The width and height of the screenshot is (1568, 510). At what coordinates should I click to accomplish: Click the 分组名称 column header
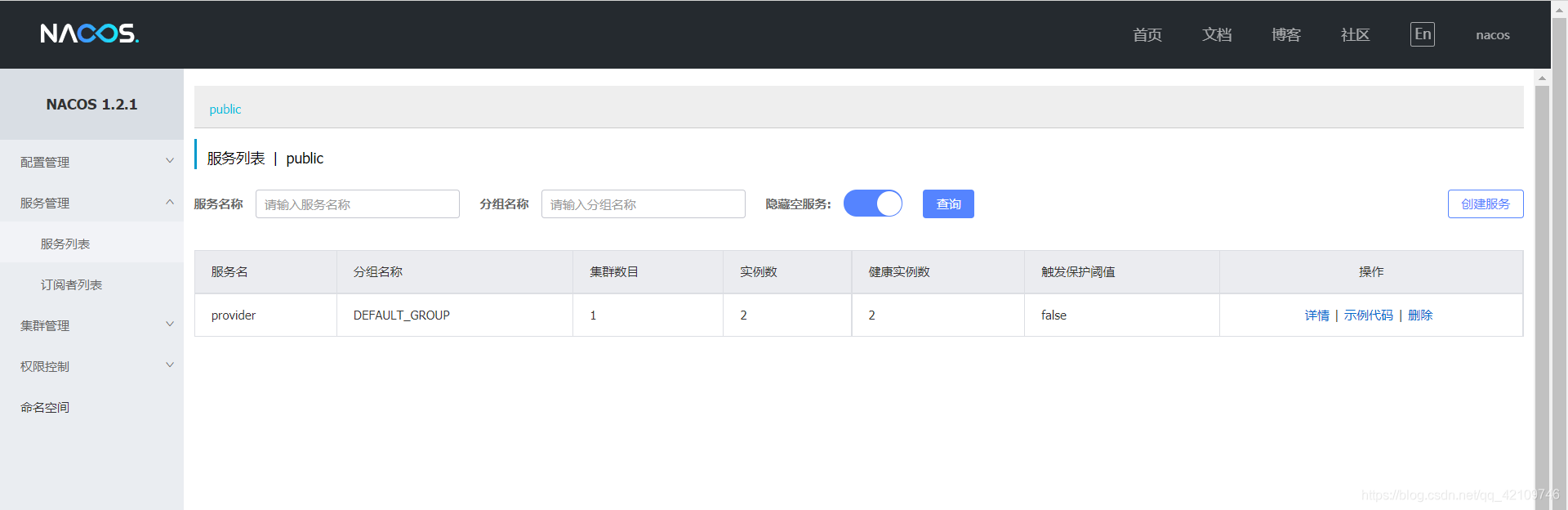tap(455, 271)
